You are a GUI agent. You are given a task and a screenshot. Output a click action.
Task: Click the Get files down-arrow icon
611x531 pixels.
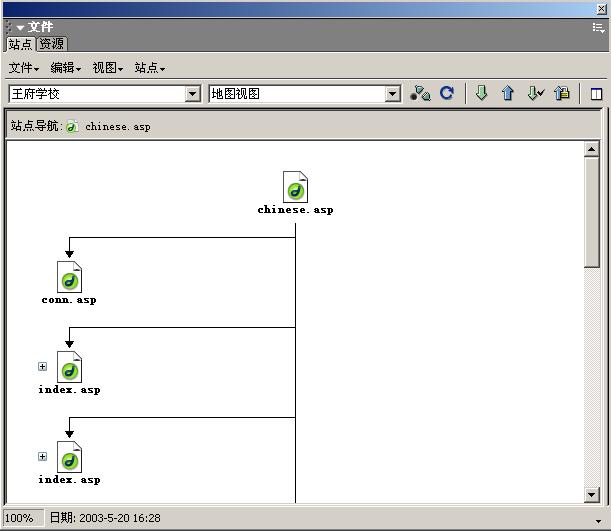coord(481,93)
